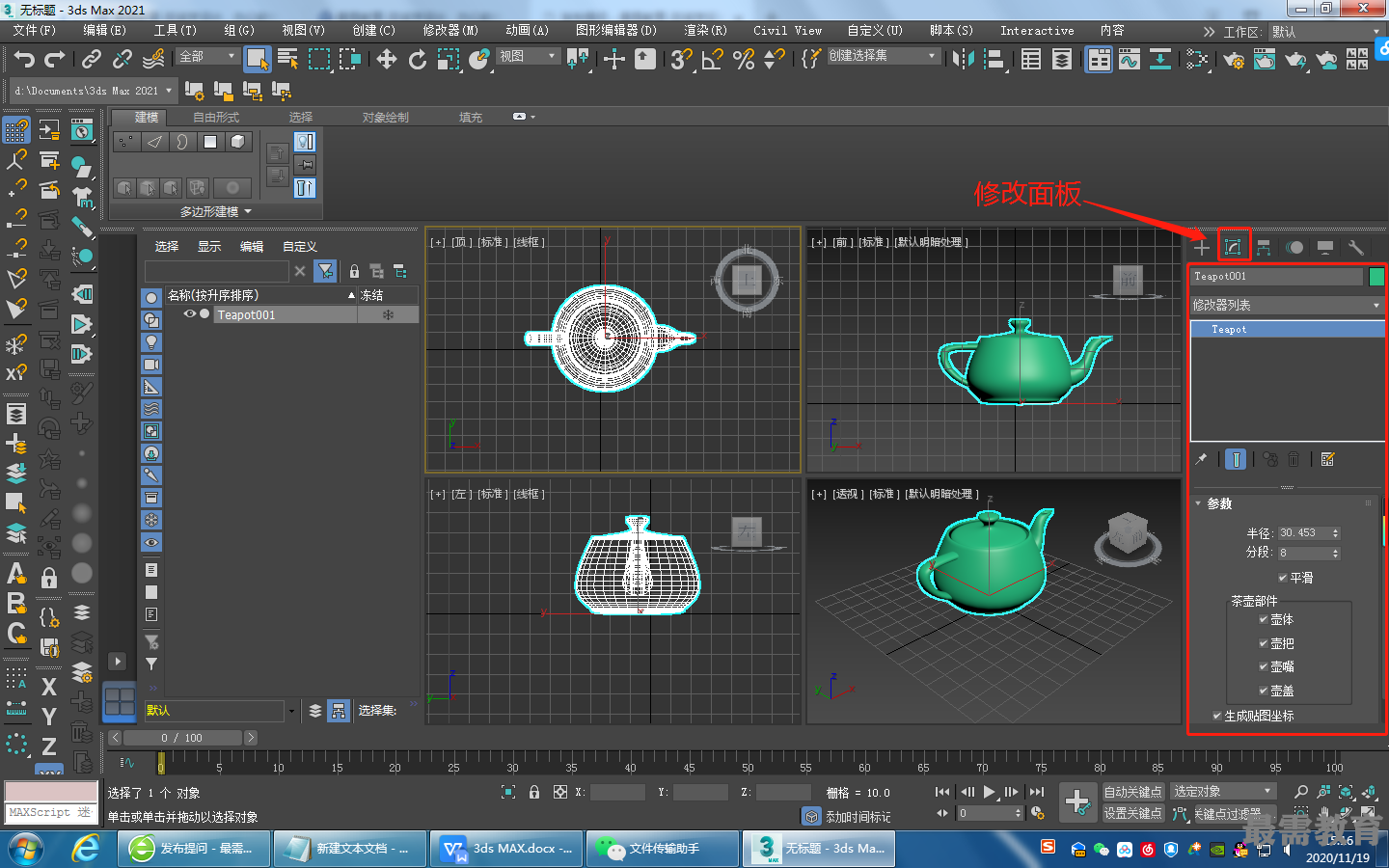
Task: Switch to the 对象绘制 ribbon tab
Action: (385, 118)
